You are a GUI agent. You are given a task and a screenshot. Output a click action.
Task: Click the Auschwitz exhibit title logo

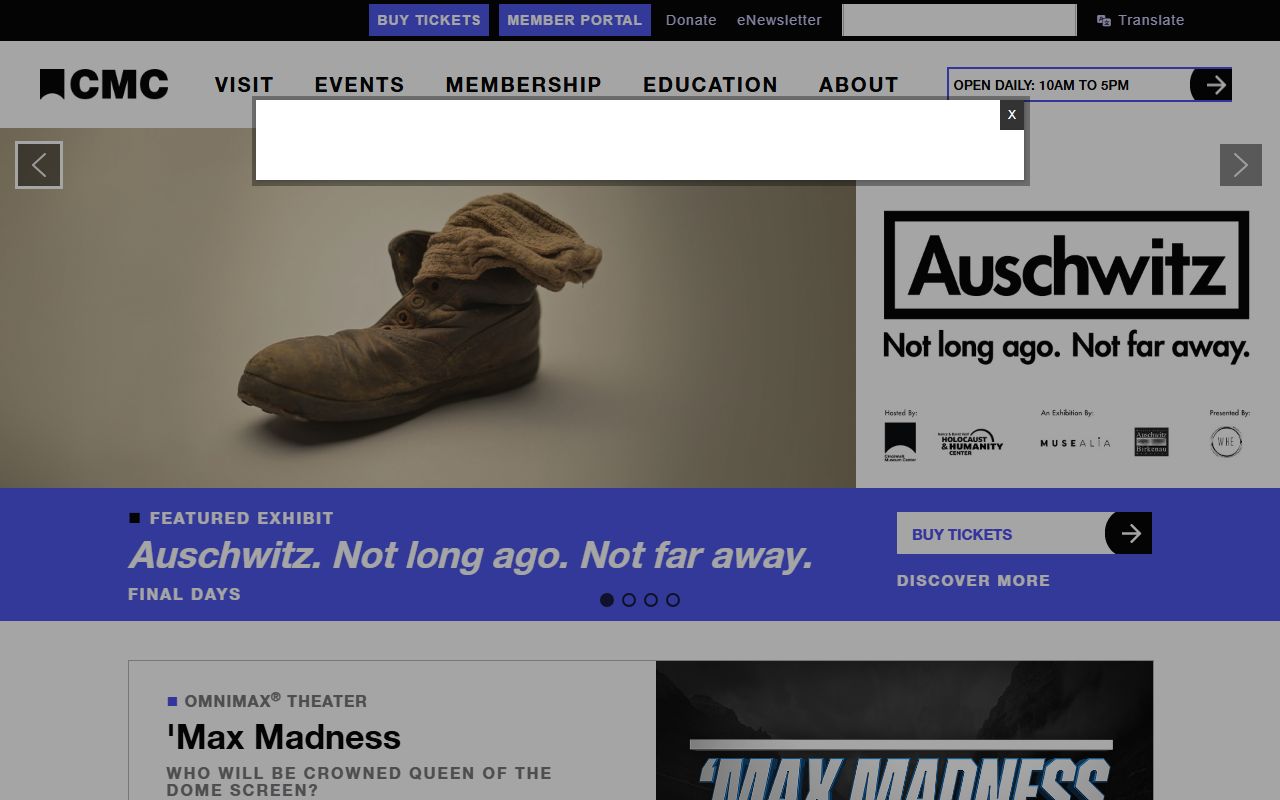pos(1066,265)
